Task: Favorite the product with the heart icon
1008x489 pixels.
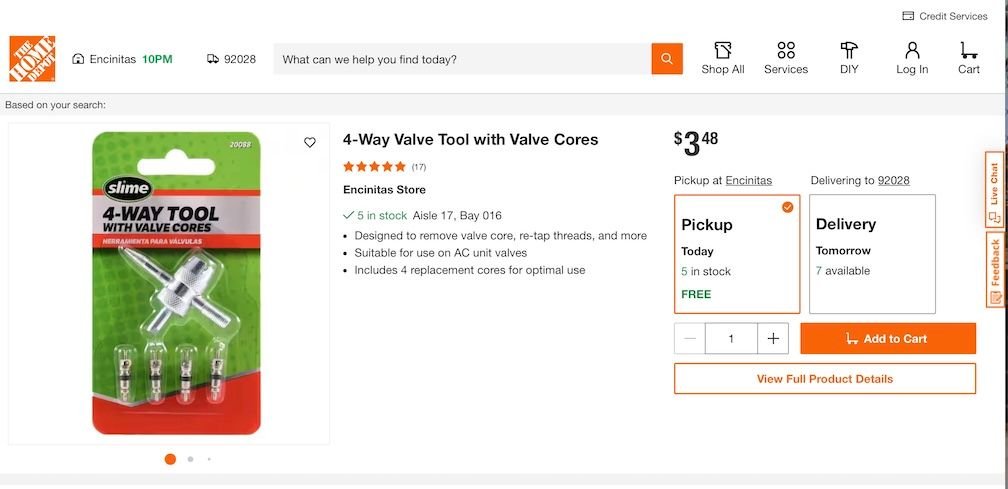Action: click(310, 143)
